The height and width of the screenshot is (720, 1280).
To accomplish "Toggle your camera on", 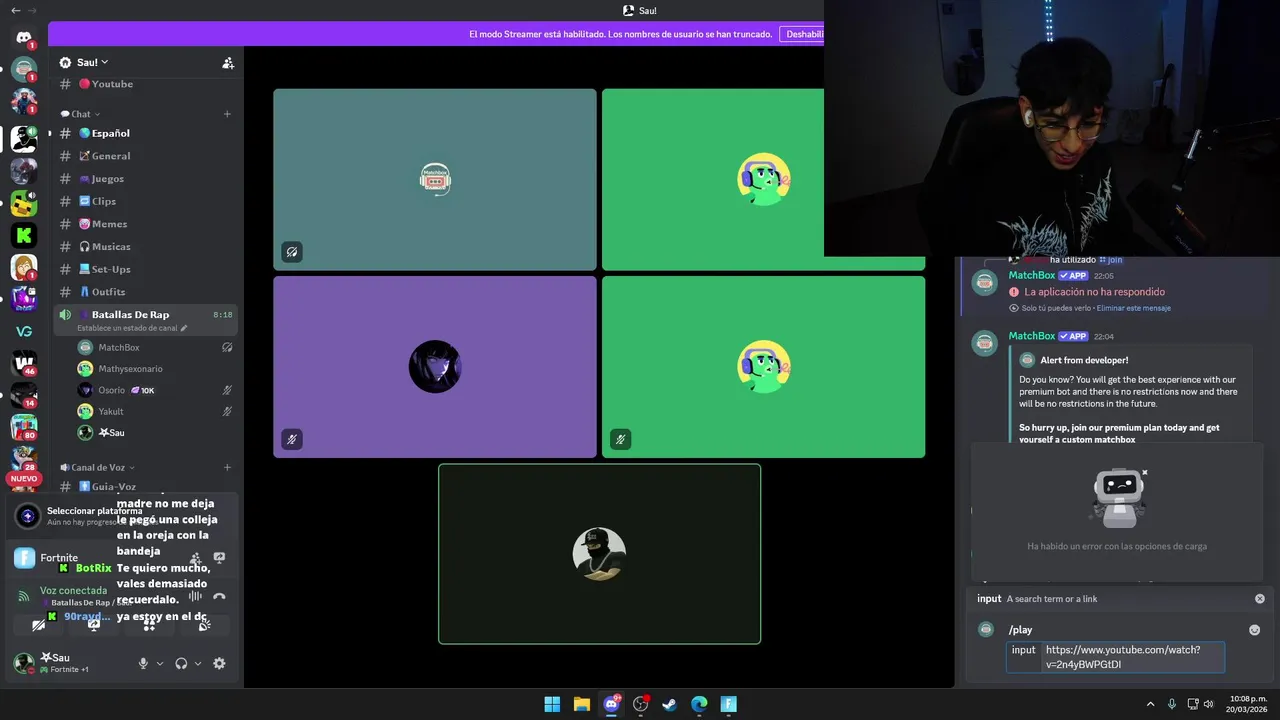I will (39, 625).
